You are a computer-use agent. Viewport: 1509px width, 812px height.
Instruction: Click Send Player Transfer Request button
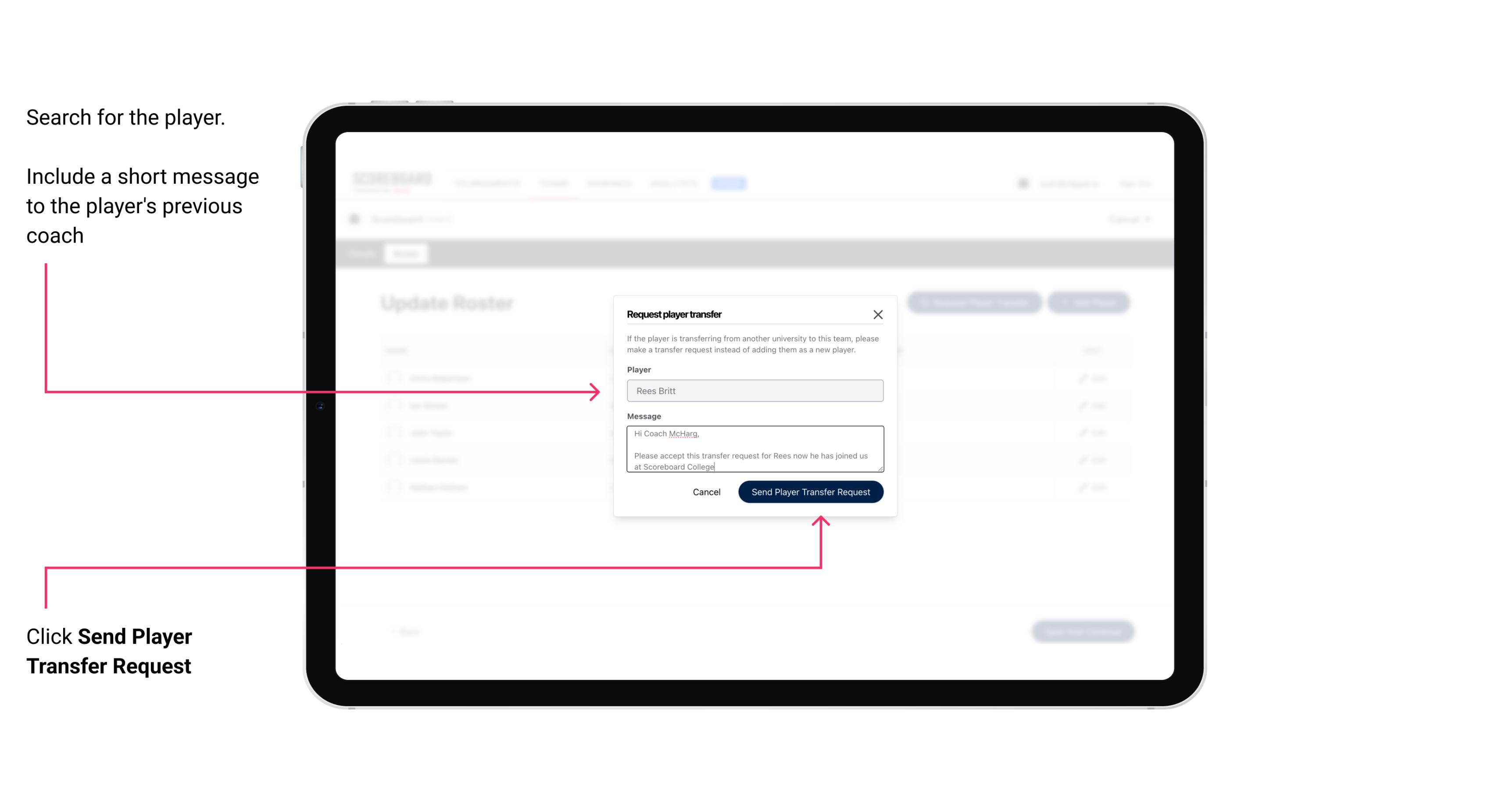click(810, 491)
